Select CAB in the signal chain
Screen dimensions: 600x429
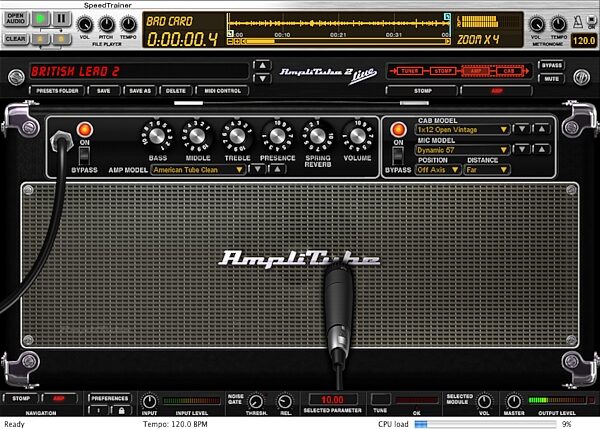[509, 71]
